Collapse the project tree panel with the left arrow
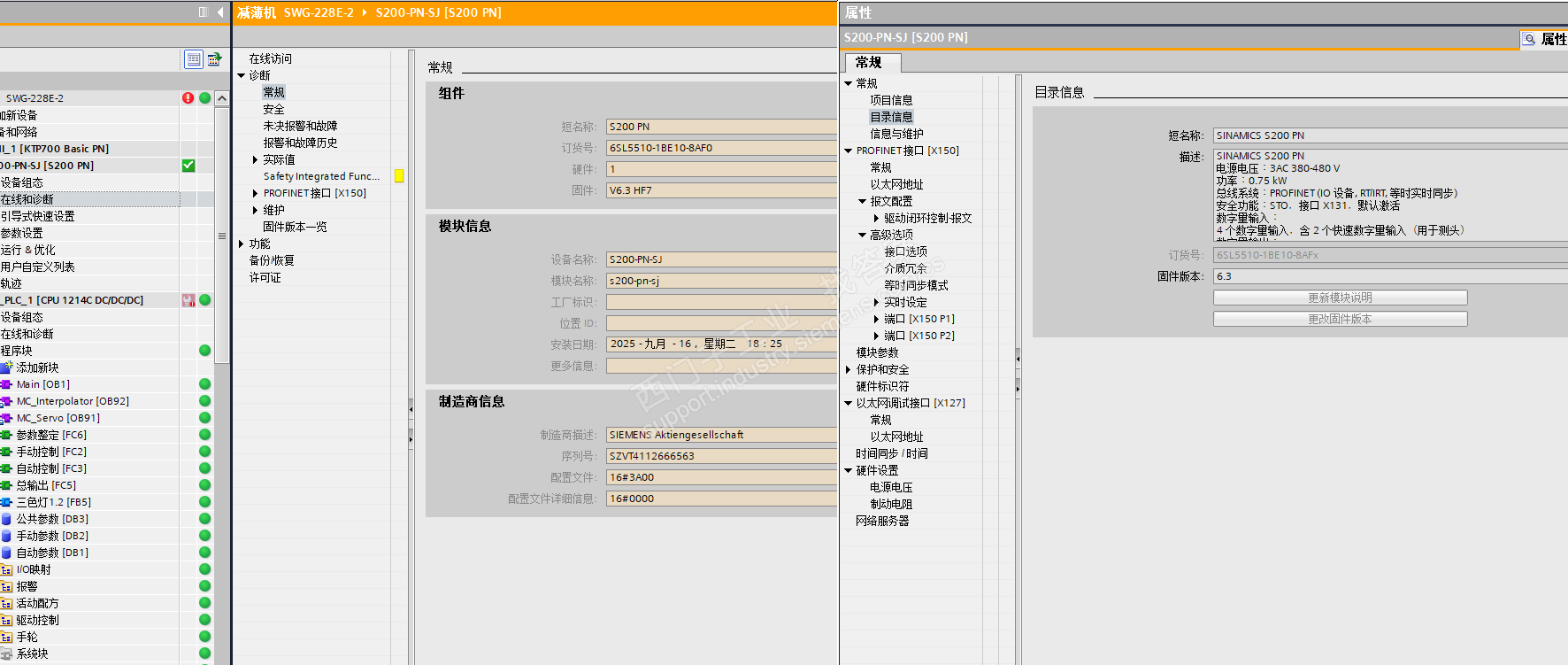 (220, 12)
